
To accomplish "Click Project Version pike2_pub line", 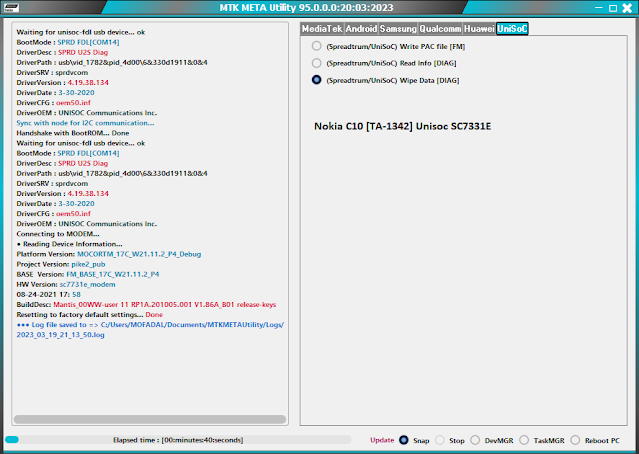I will point(61,264).
